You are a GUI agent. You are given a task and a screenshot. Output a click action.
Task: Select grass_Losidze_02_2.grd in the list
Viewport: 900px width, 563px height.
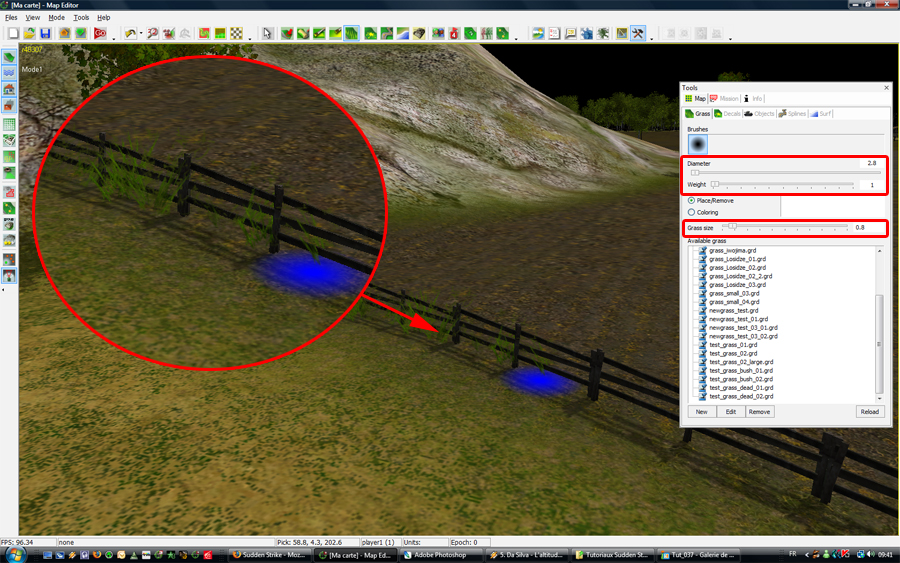740,276
